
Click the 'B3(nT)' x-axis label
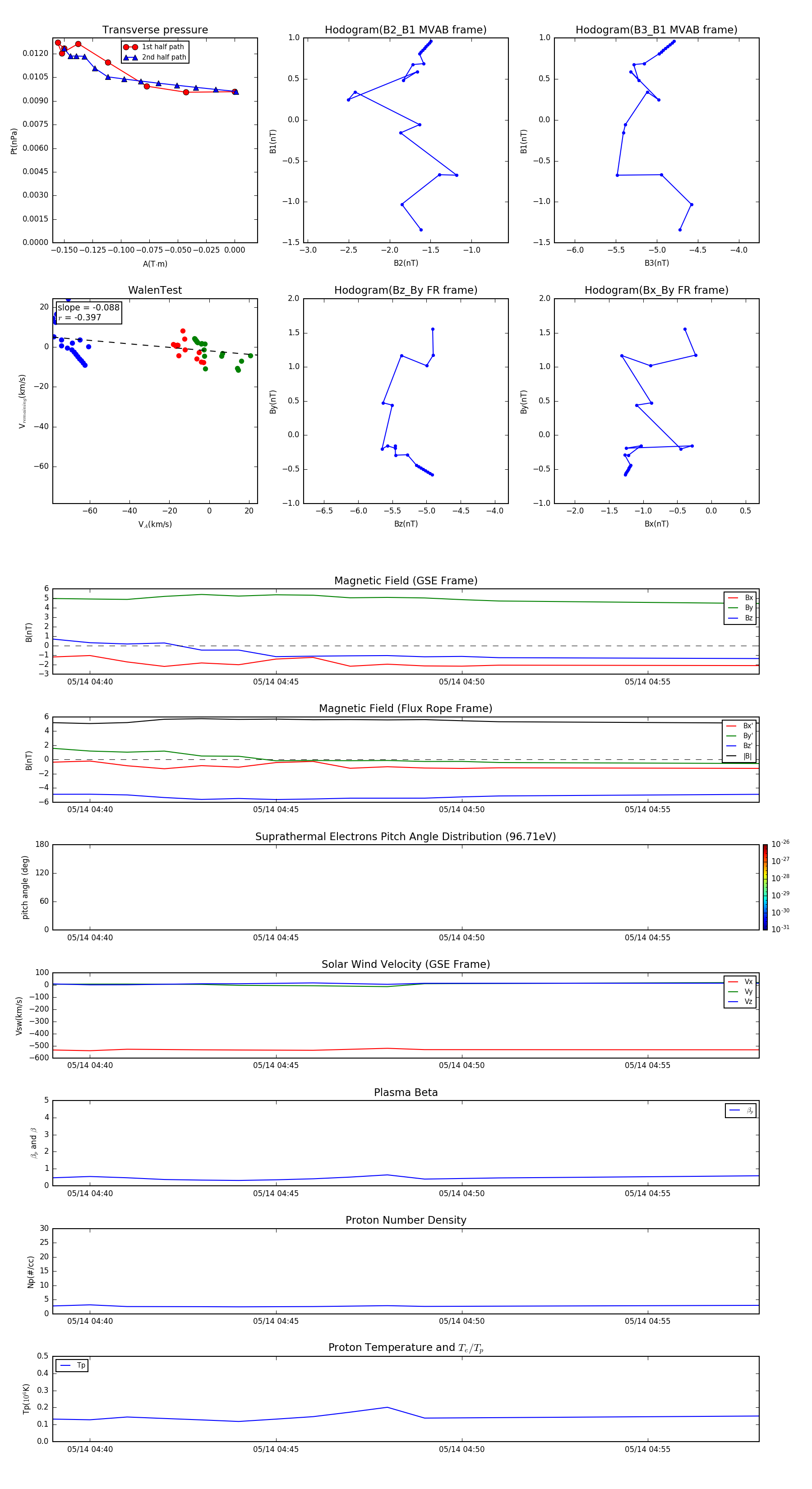click(656, 263)
